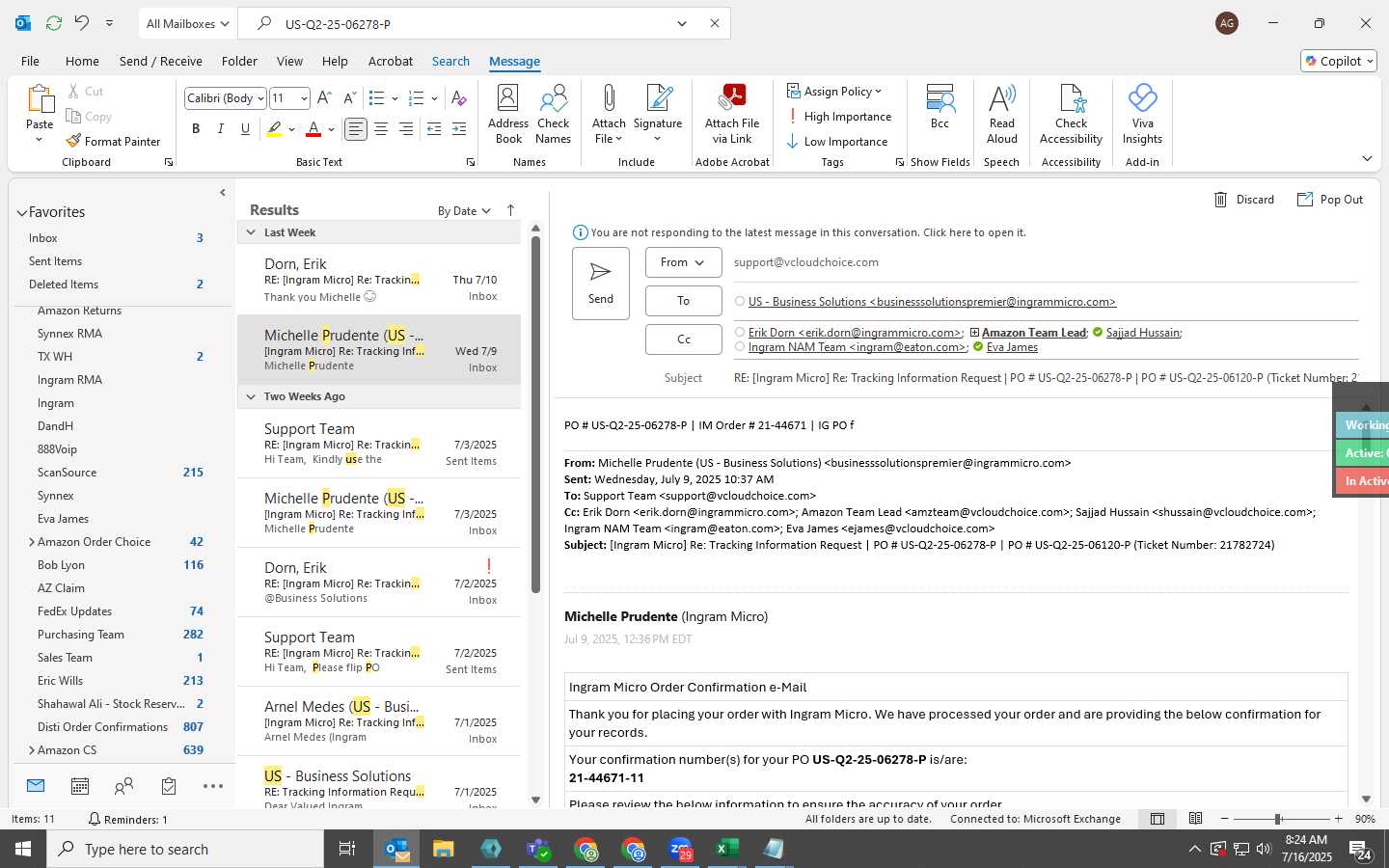Open the font color picker
Screen dimensions: 1389x868
331,129
